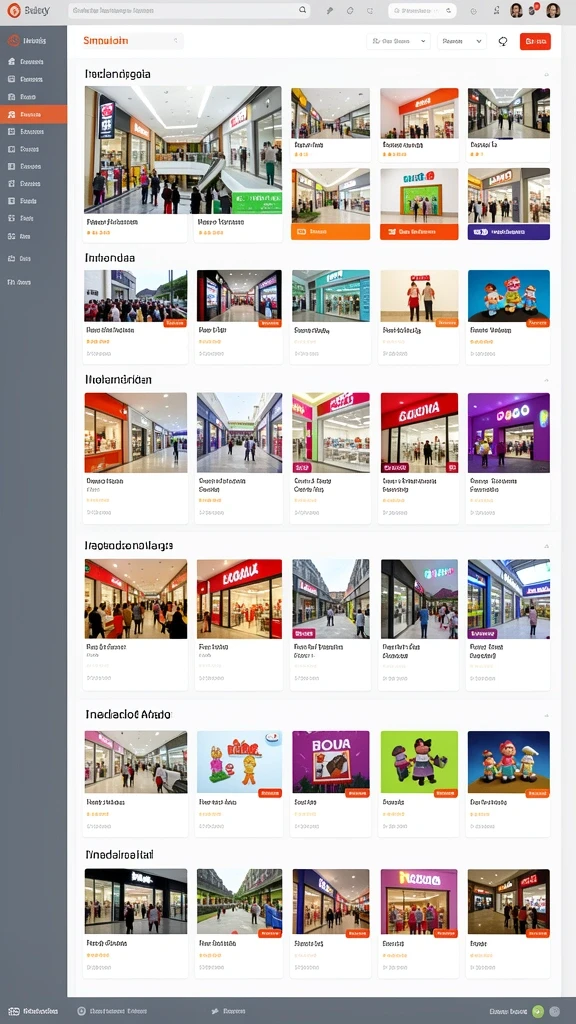Screen dimensions: 576x1024
Task: Open the first dropdown left of the orange button
Action: pyautogui.click(x=398, y=41)
